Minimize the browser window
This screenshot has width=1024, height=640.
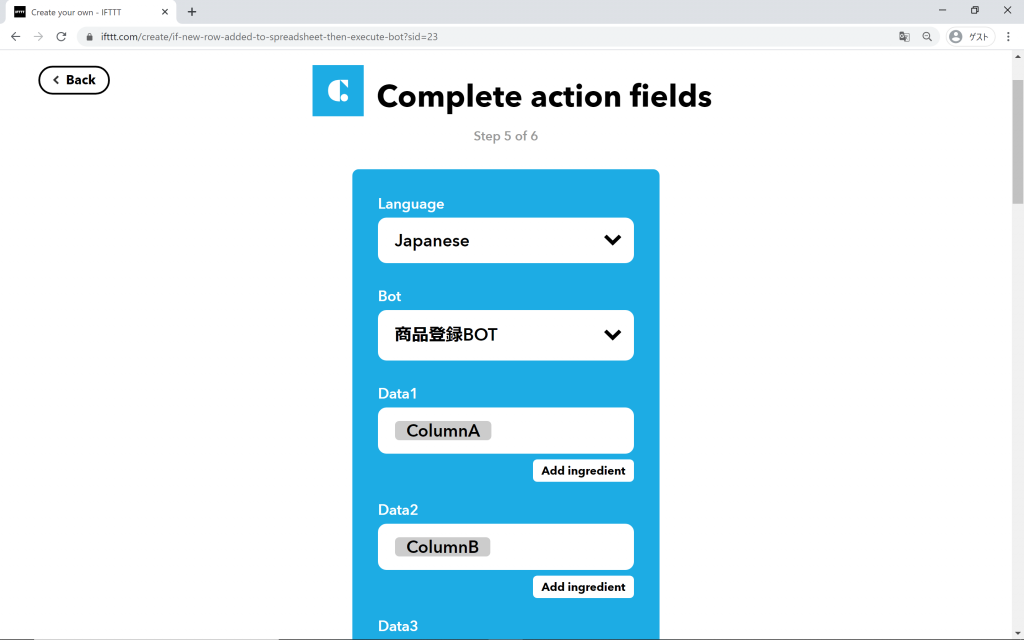coord(942,10)
